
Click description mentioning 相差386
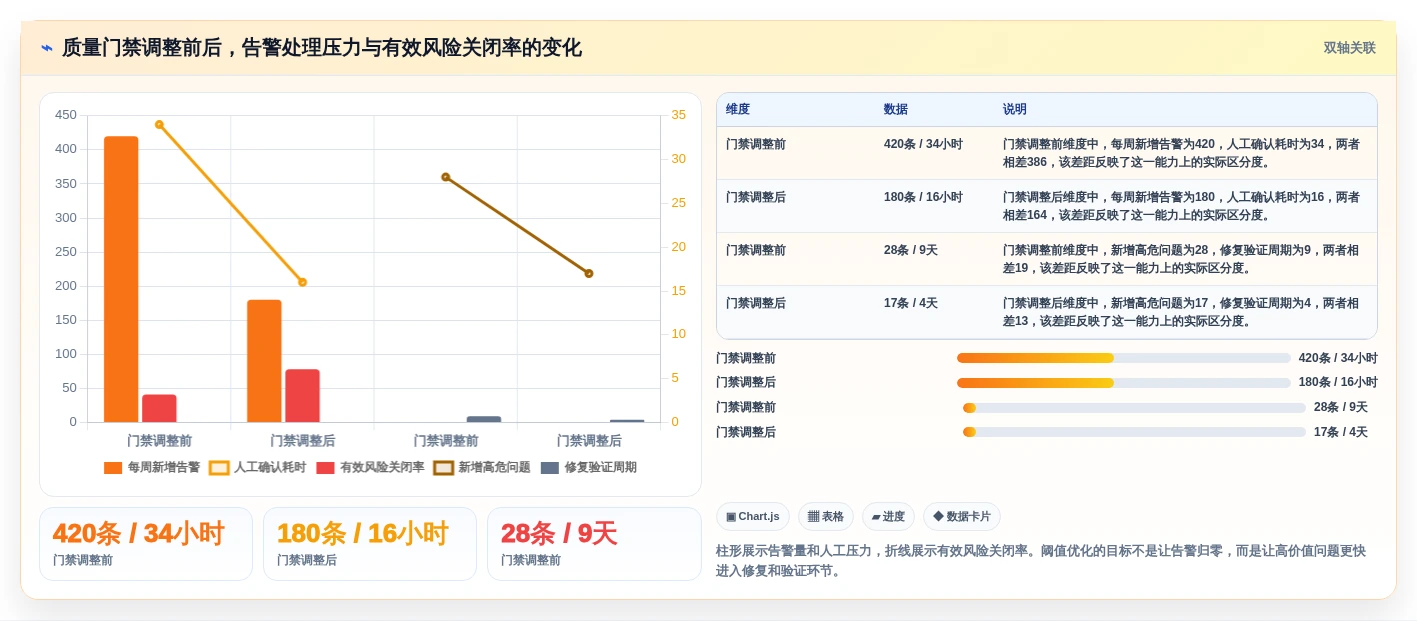[1181, 153]
